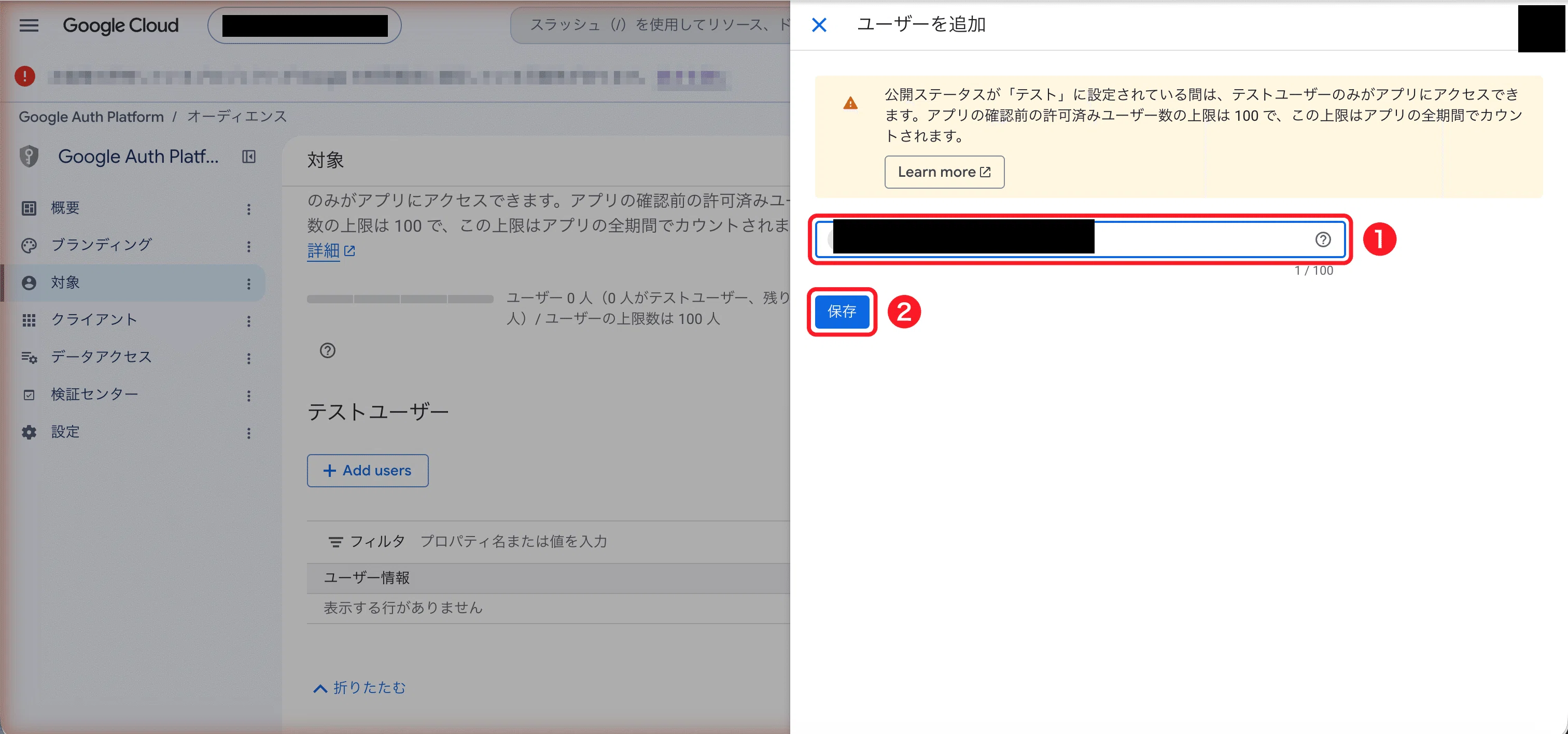Click the クライアント grid icon
1568x734 pixels.
[29, 320]
